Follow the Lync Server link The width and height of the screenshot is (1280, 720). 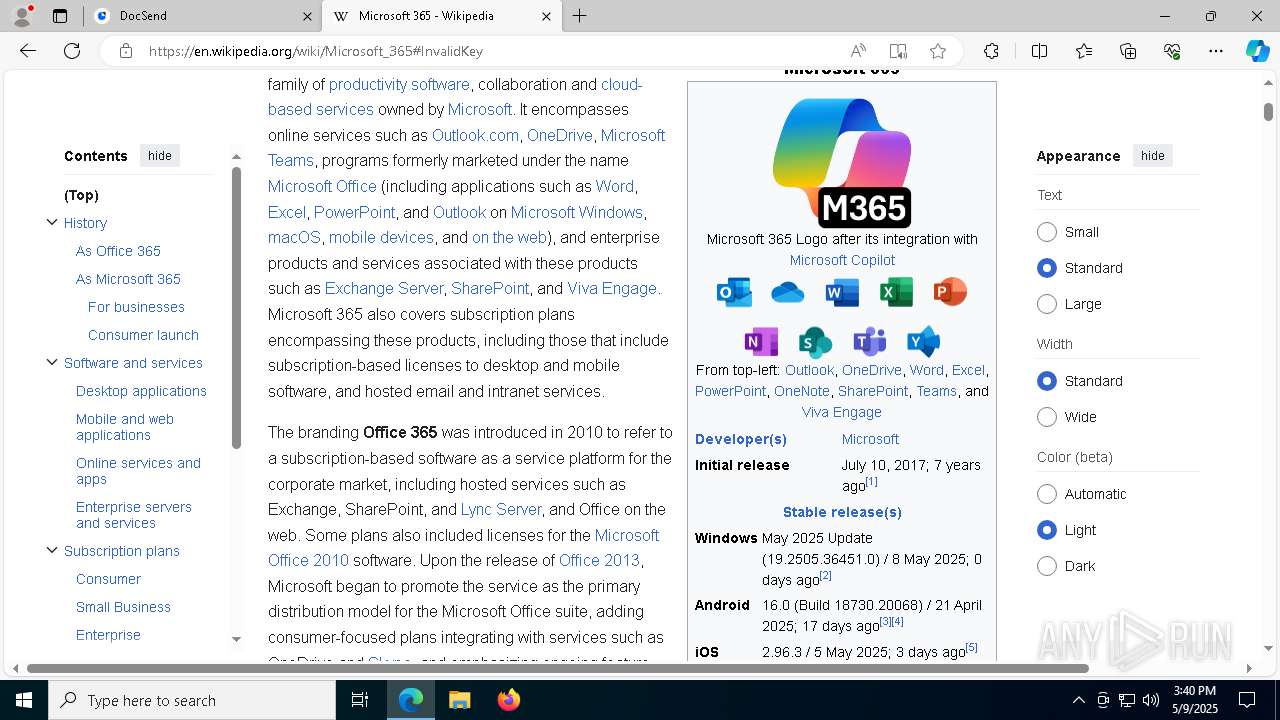(501, 509)
